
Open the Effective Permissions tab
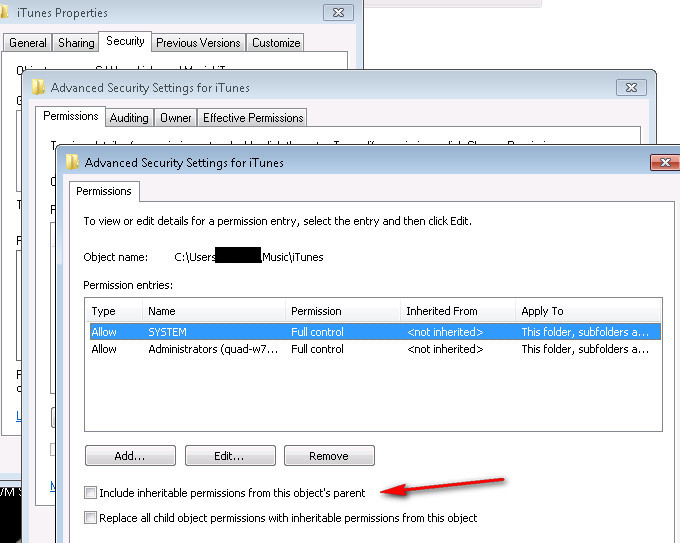point(253,118)
